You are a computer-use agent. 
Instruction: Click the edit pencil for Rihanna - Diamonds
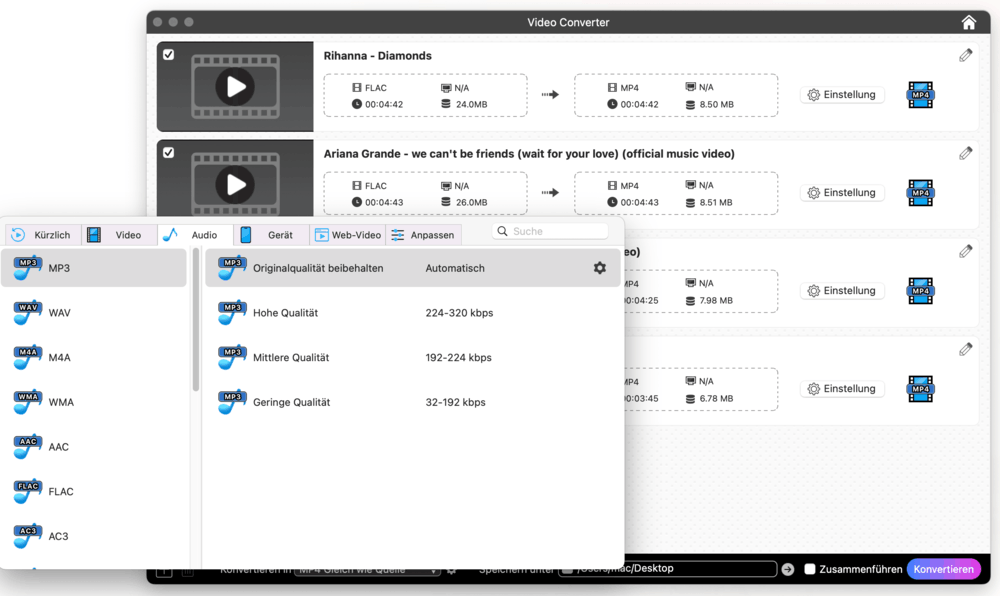tap(965, 56)
